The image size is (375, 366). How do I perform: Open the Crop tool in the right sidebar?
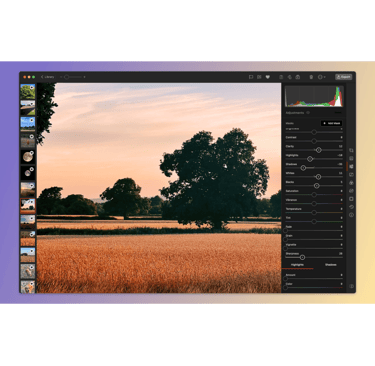pyautogui.click(x=351, y=151)
